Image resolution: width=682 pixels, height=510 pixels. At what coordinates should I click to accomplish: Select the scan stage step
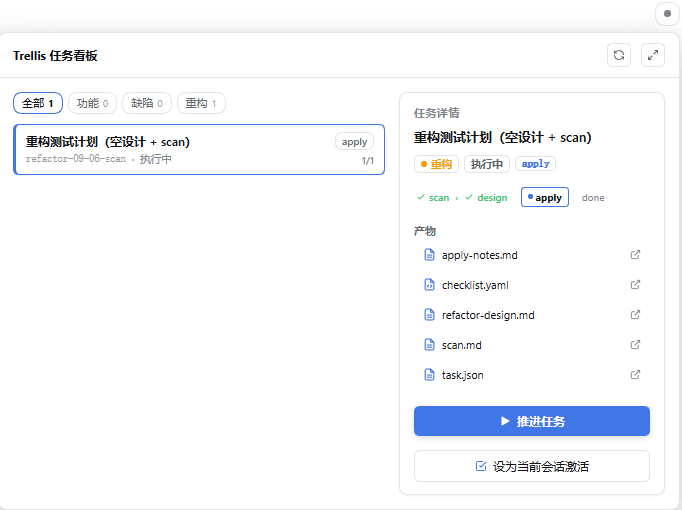coord(433,198)
